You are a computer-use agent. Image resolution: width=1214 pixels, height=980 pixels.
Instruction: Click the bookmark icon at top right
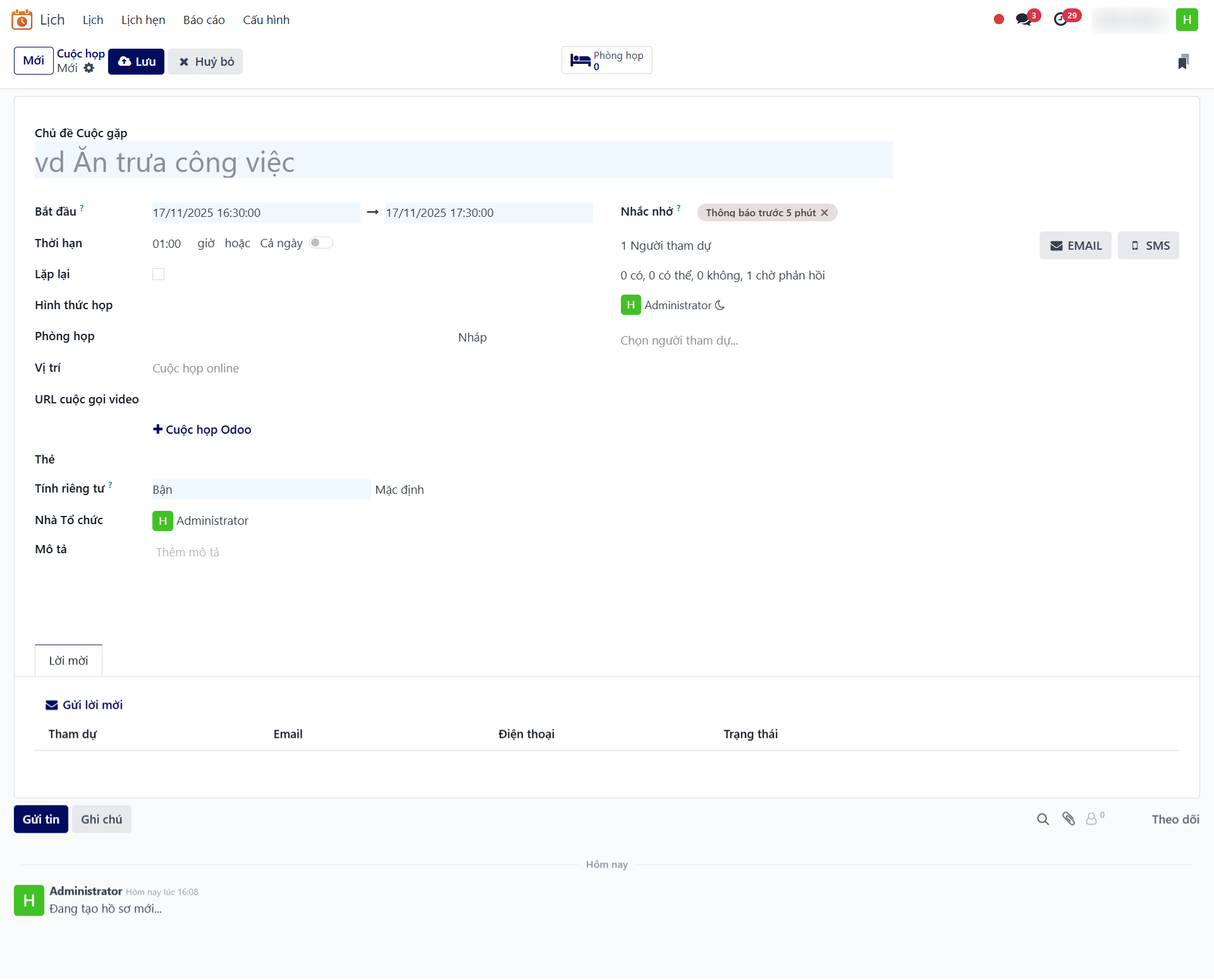point(1183,61)
